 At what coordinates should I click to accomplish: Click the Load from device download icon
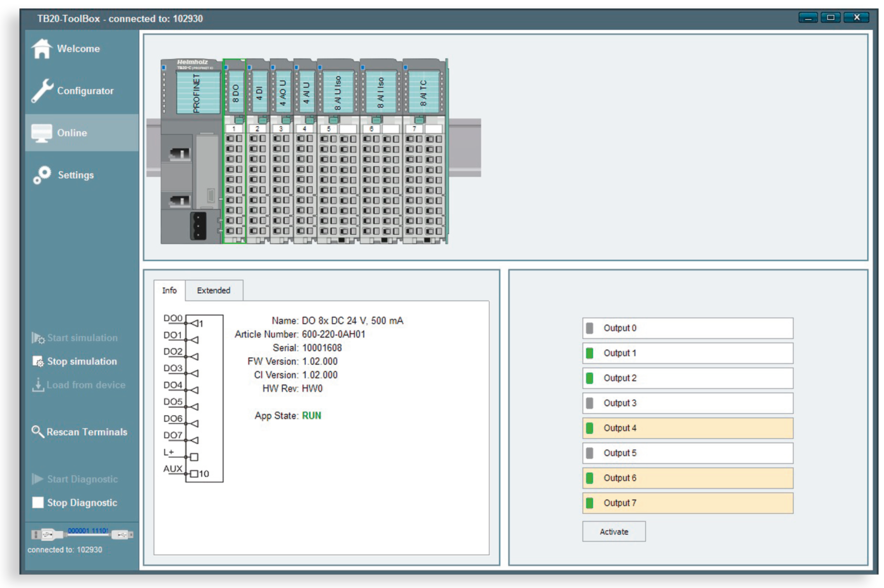click(38, 385)
